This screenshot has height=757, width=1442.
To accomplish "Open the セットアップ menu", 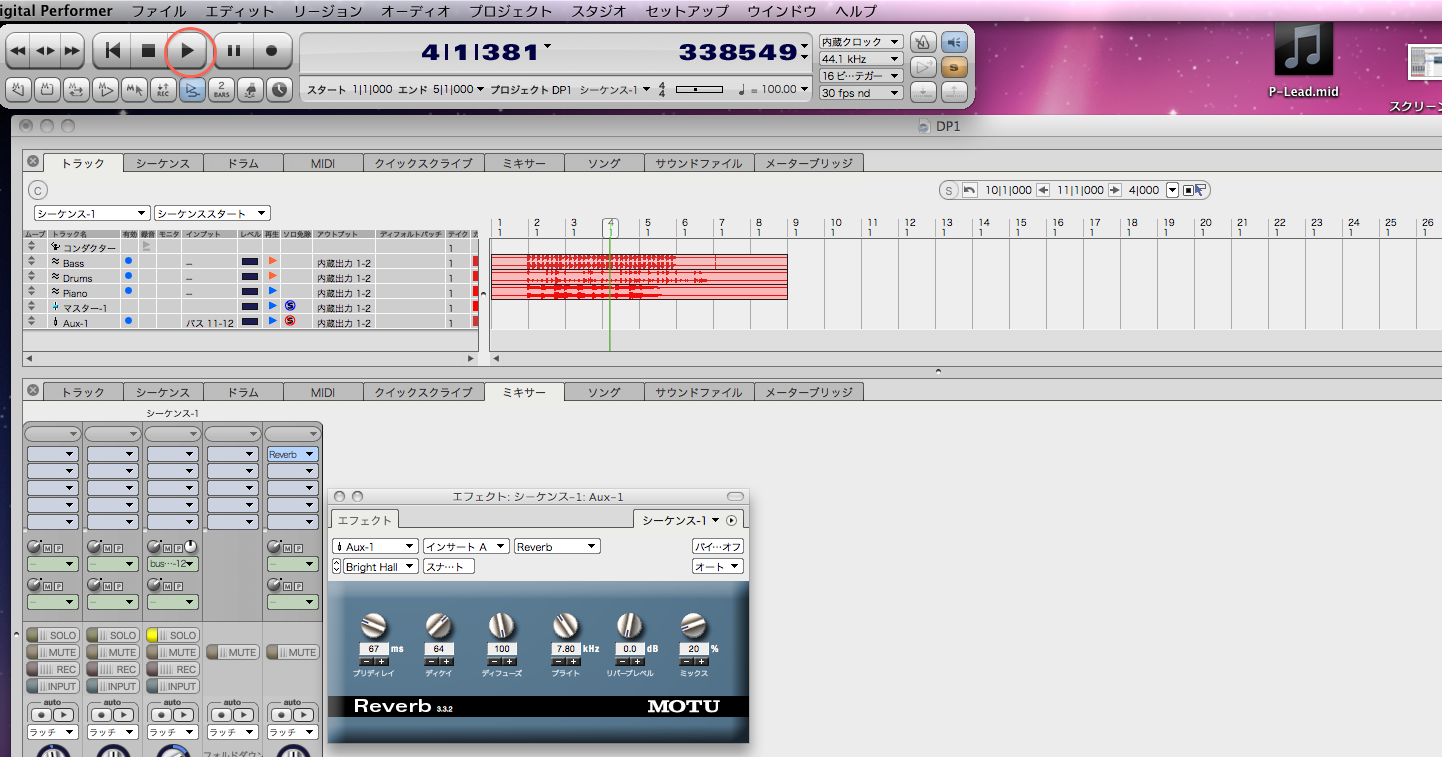I will point(689,11).
